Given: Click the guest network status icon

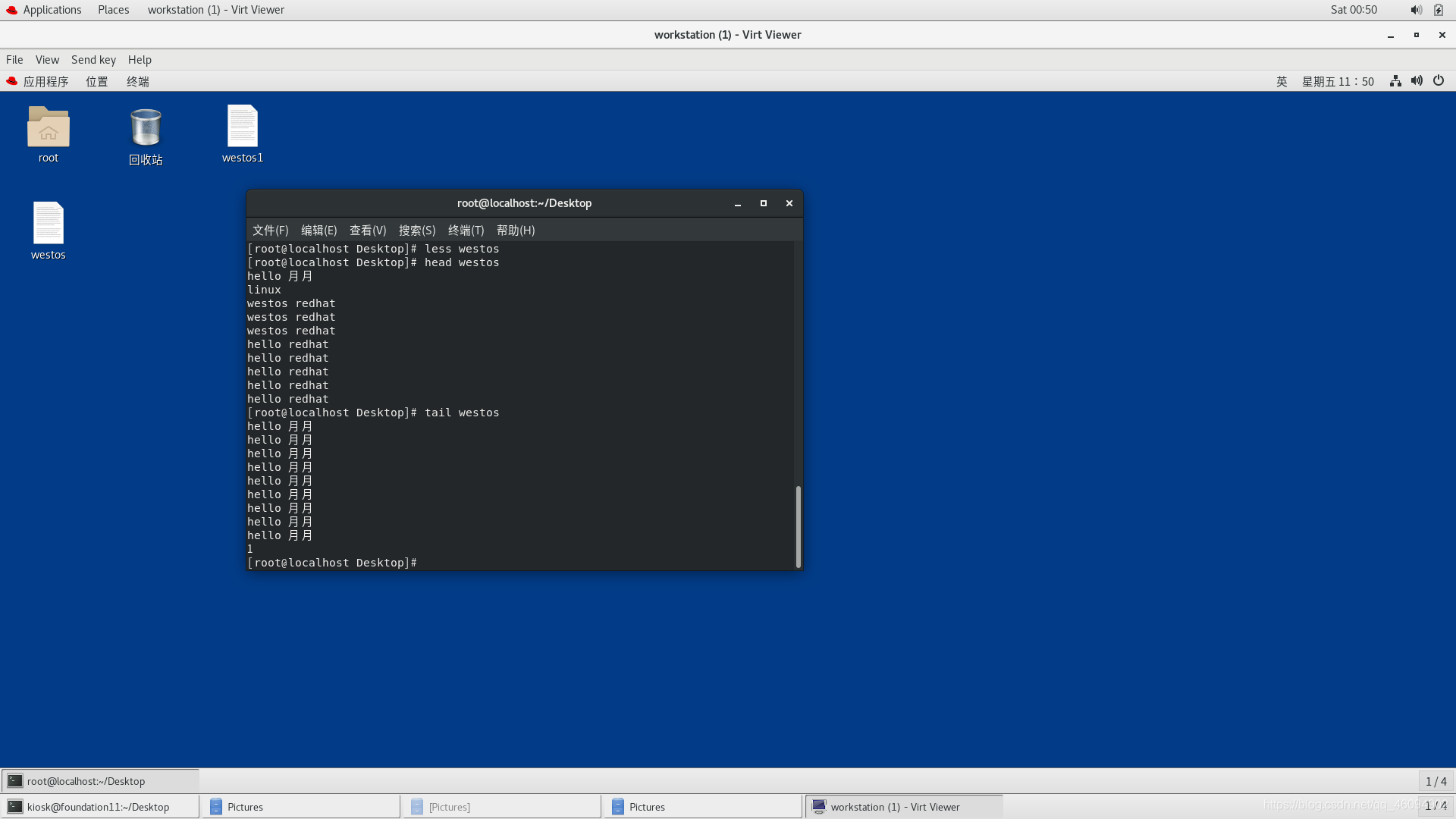Looking at the screenshot, I should [x=1395, y=81].
